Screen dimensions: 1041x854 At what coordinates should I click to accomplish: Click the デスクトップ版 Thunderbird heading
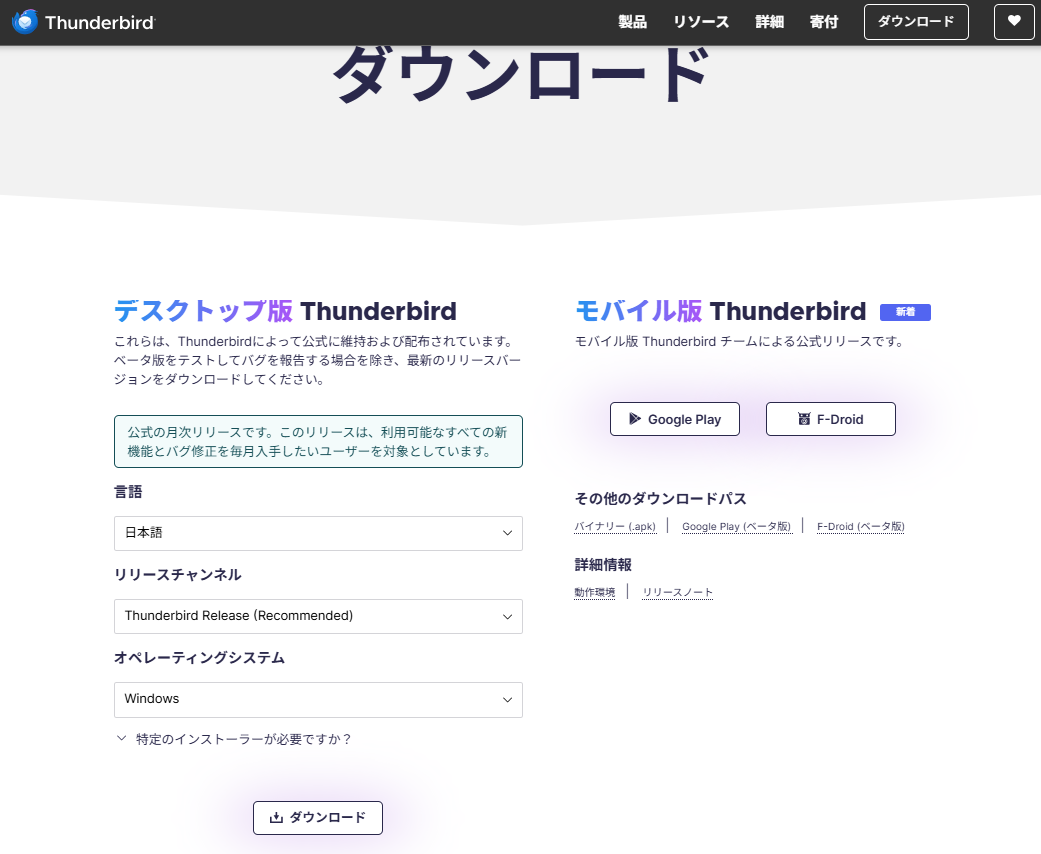[285, 311]
